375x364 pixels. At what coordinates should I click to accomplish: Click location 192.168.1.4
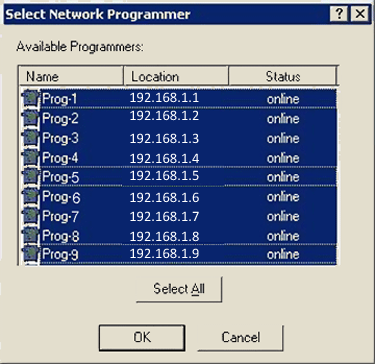click(x=164, y=158)
